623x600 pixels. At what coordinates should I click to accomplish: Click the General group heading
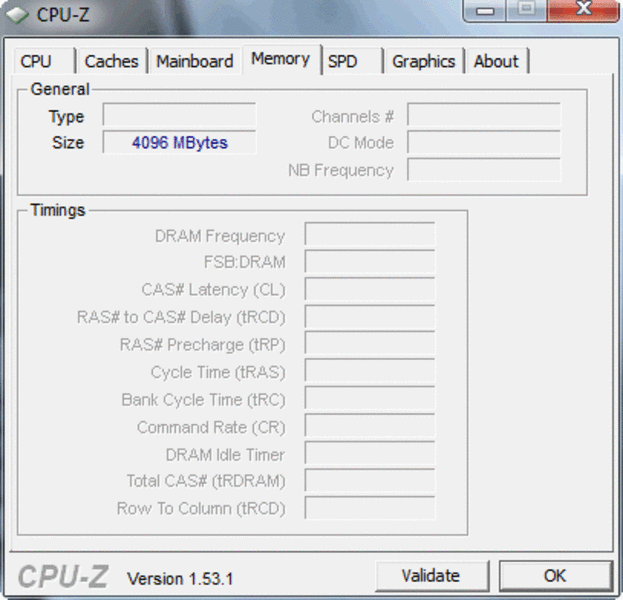point(60,89)
